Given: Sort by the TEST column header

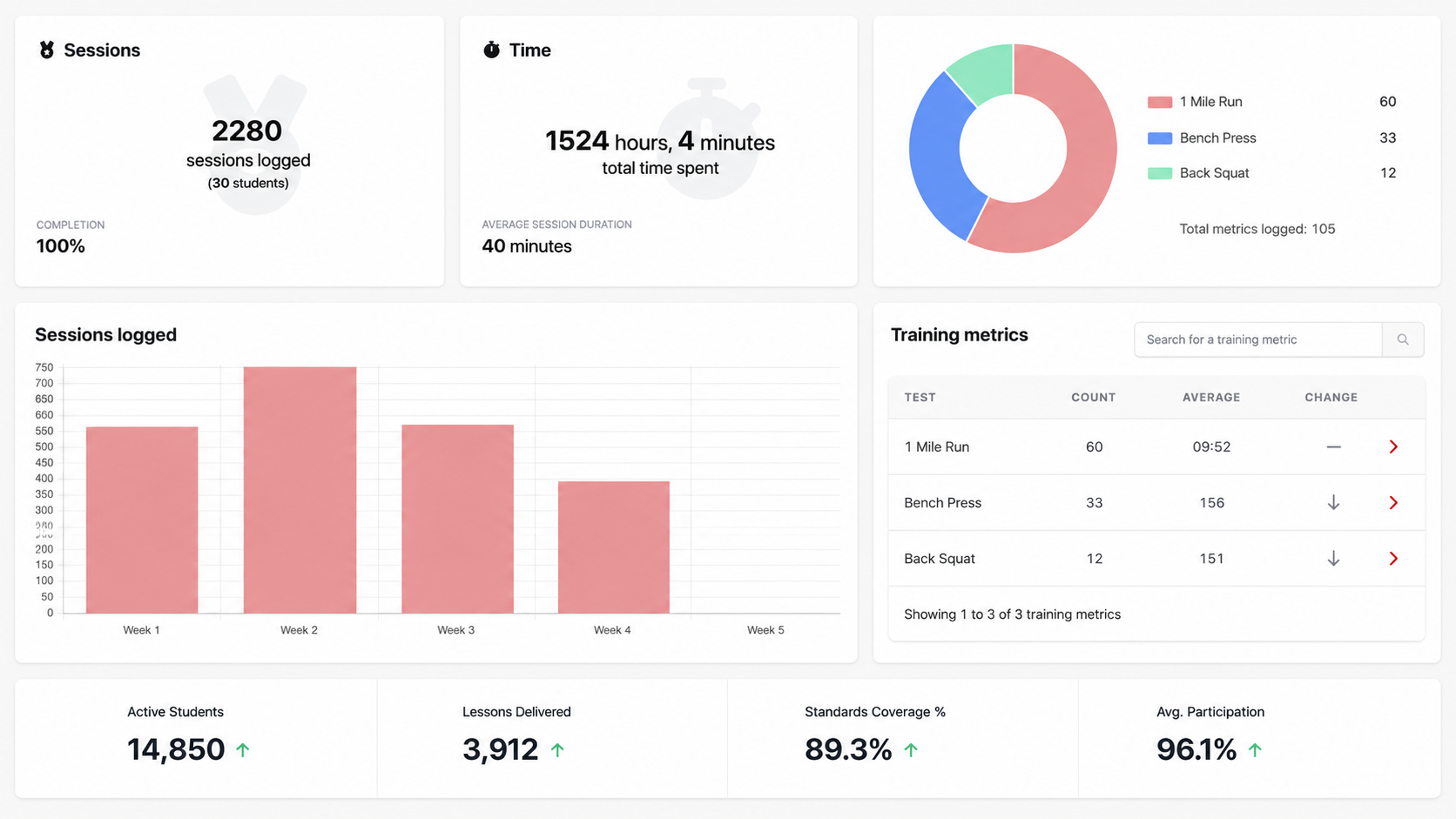Looking at the screenshot, I should tap(920, 397).
